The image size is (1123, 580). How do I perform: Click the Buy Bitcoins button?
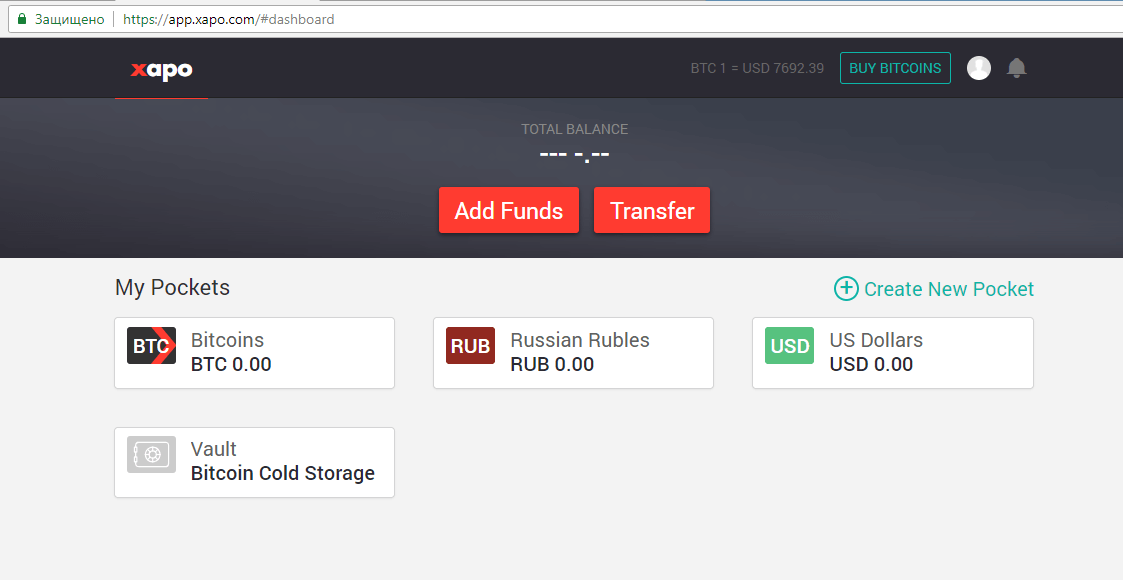[895, 68]
